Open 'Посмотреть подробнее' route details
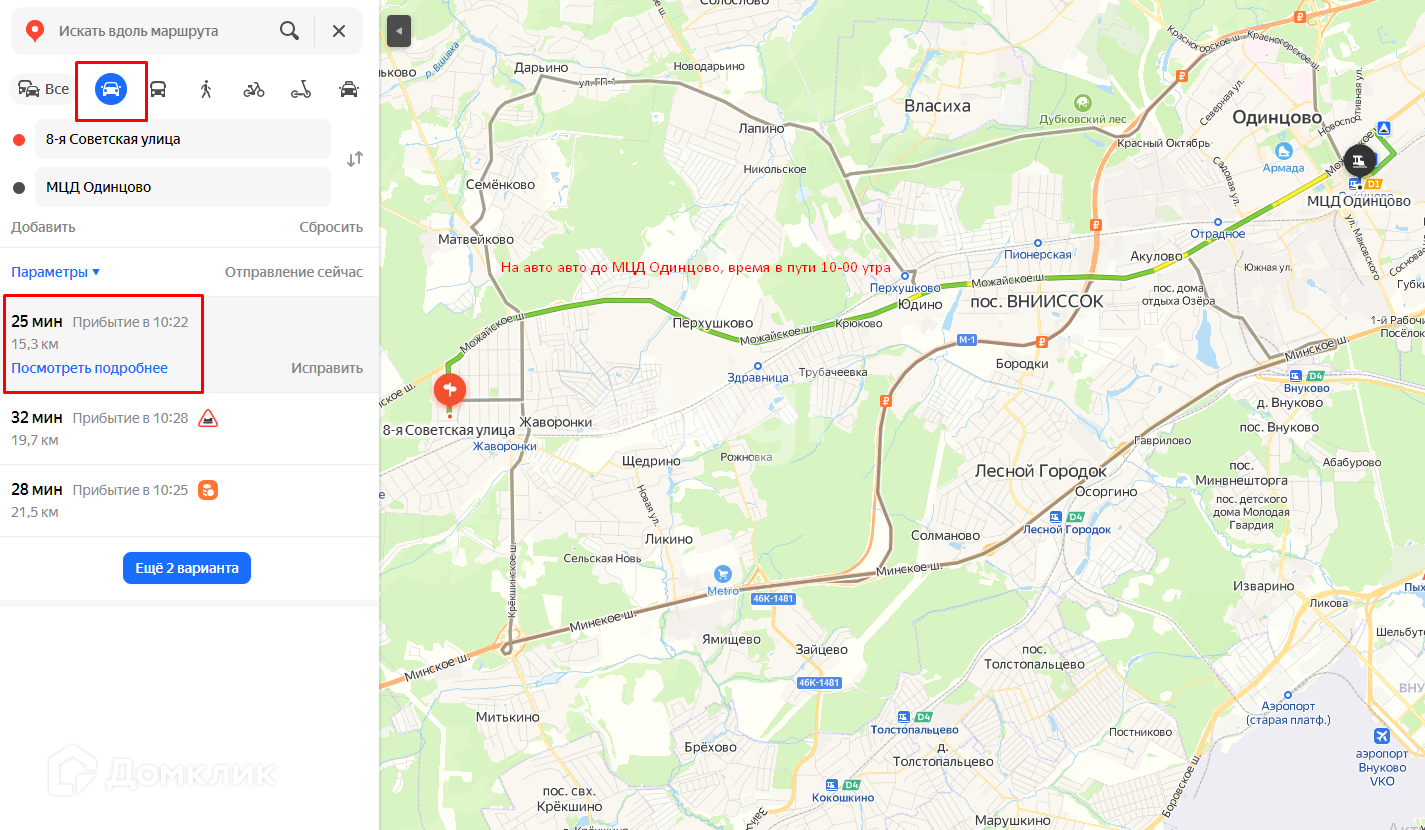Viewport: 1425px width, 830px height. [89, 368]
